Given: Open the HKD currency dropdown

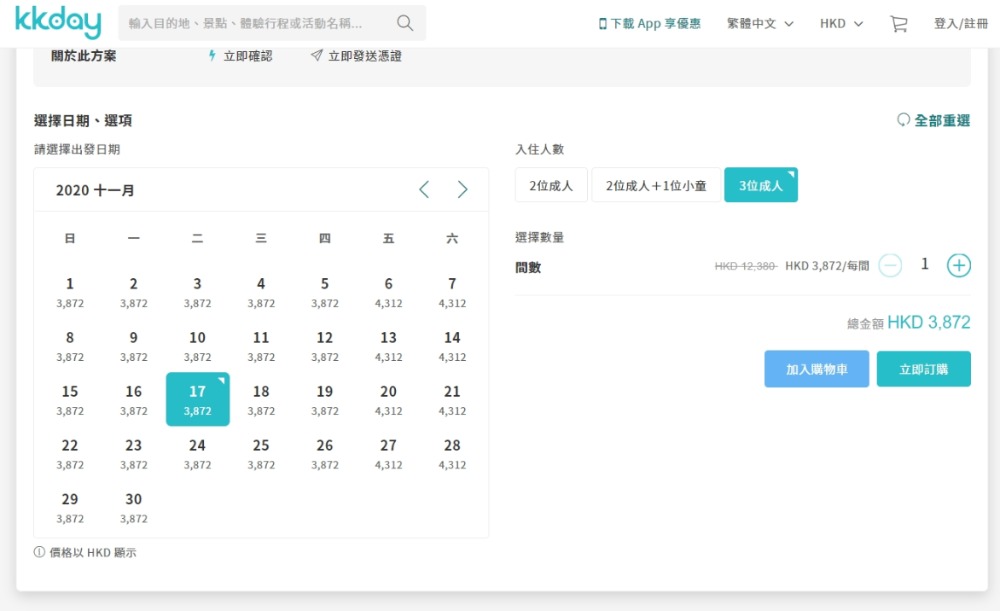Looking at the screenshot, I should click(841, 23).
